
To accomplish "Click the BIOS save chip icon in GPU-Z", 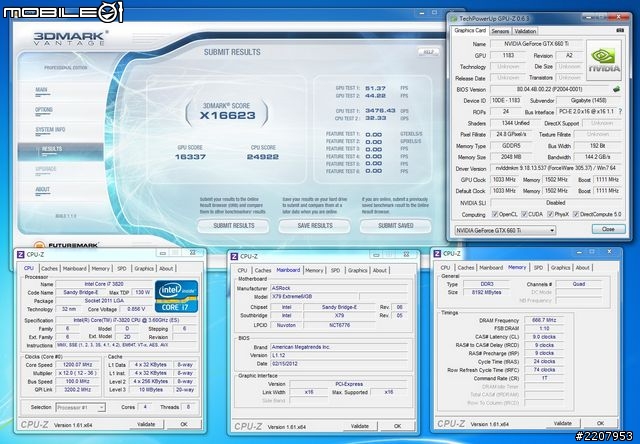I will tap(616, 89).
